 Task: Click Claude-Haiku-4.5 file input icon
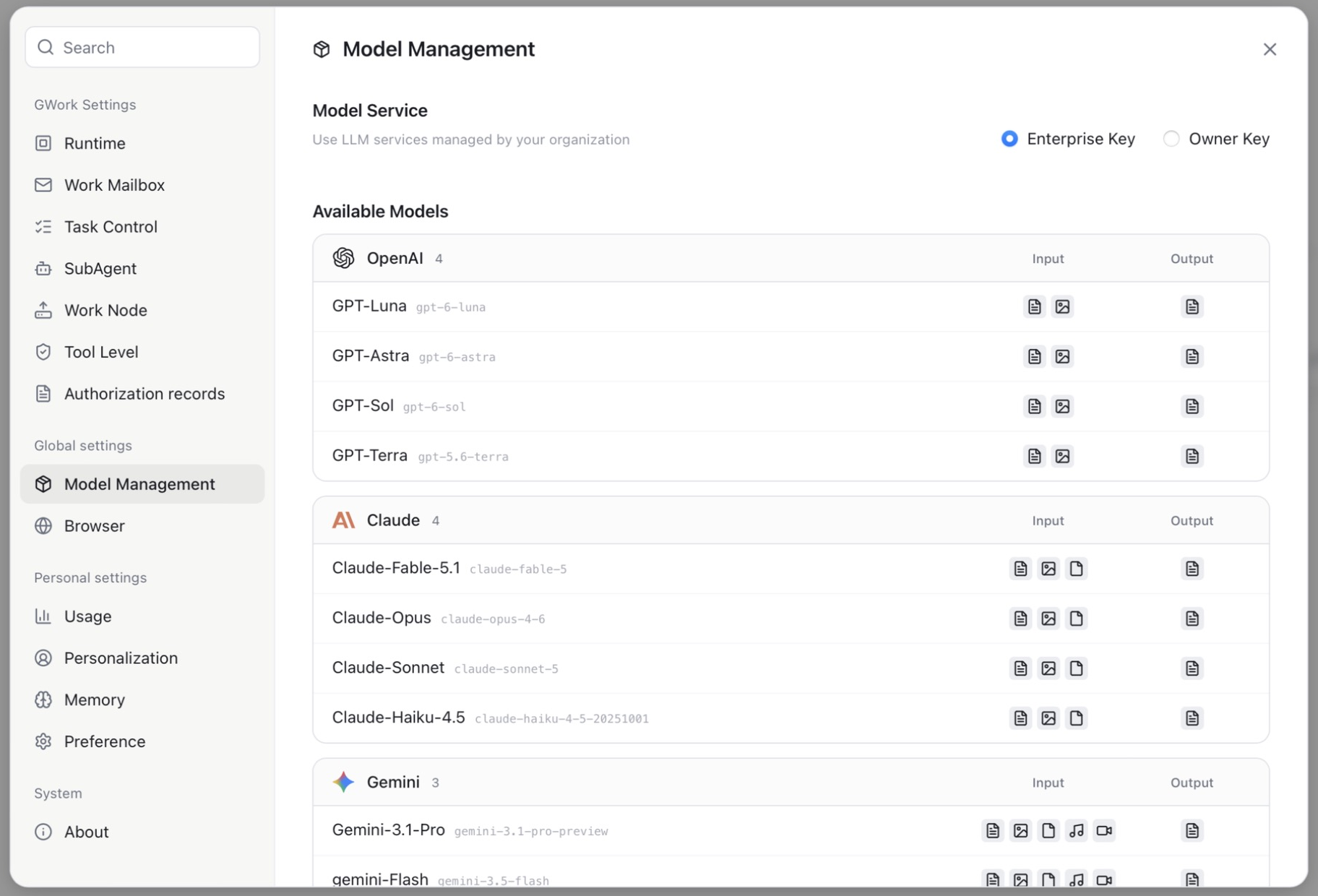tap(1076, 718)
